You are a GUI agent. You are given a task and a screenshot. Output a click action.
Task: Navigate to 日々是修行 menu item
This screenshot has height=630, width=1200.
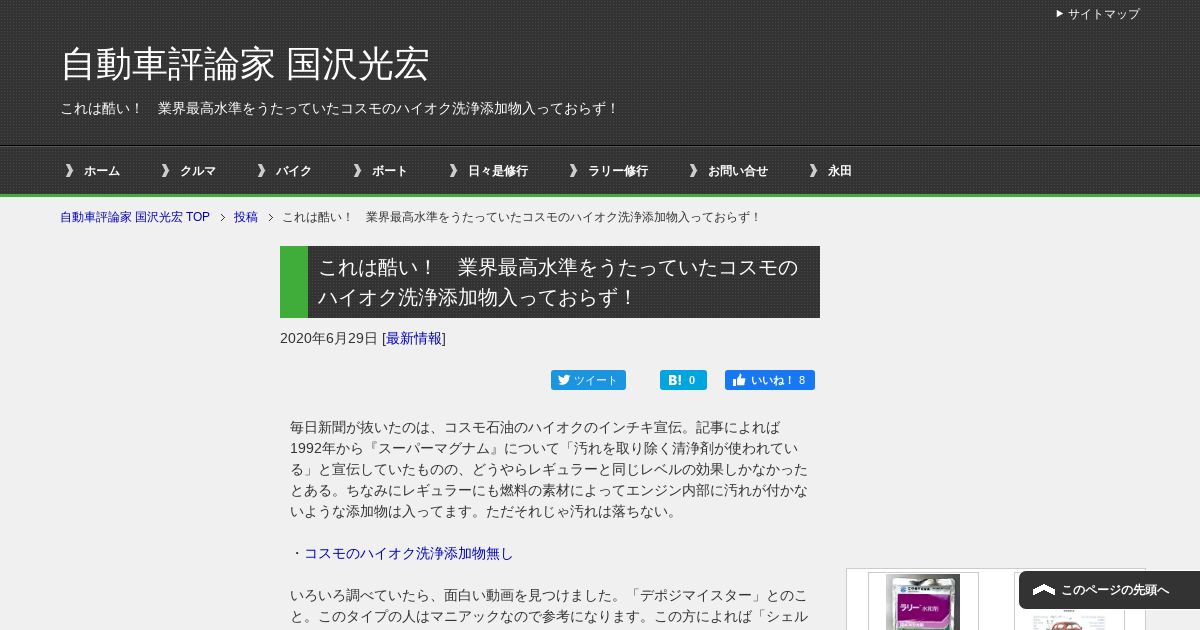[498, 171]
